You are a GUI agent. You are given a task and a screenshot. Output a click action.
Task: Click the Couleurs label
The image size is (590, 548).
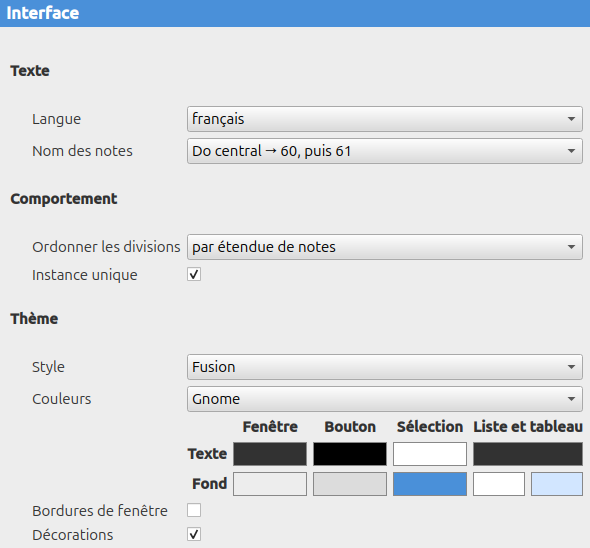click(62, 399)
